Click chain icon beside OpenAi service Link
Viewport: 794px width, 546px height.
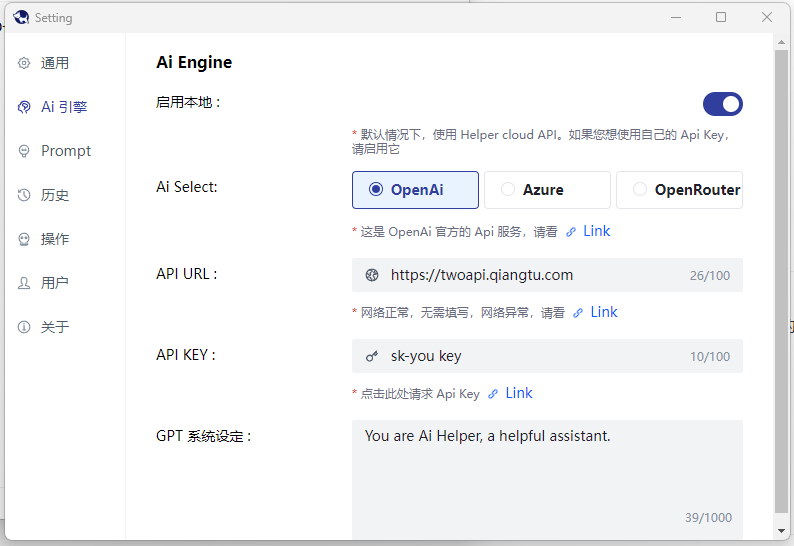point(571,232)
